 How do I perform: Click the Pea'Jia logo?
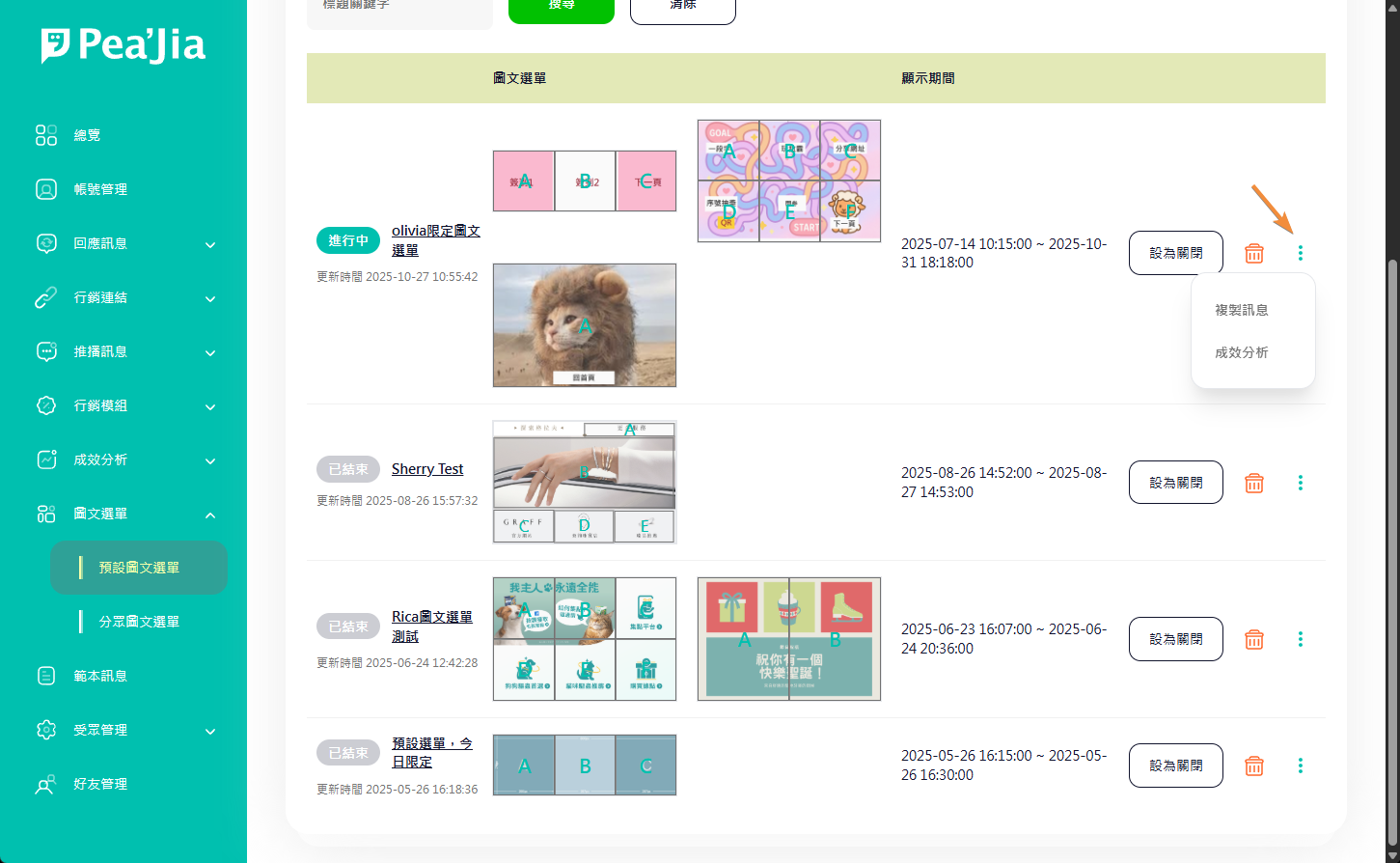[x=124, y=45]
